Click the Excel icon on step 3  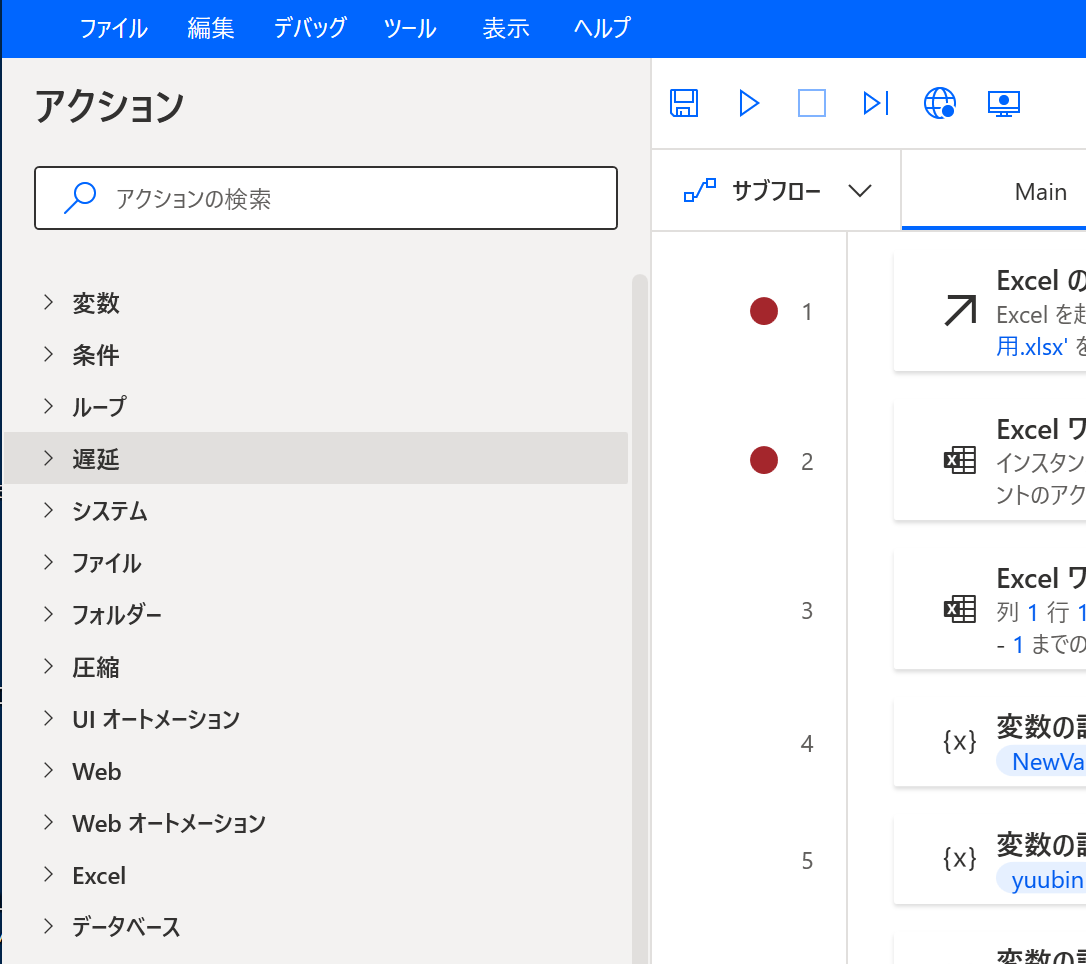coord(960,609)
